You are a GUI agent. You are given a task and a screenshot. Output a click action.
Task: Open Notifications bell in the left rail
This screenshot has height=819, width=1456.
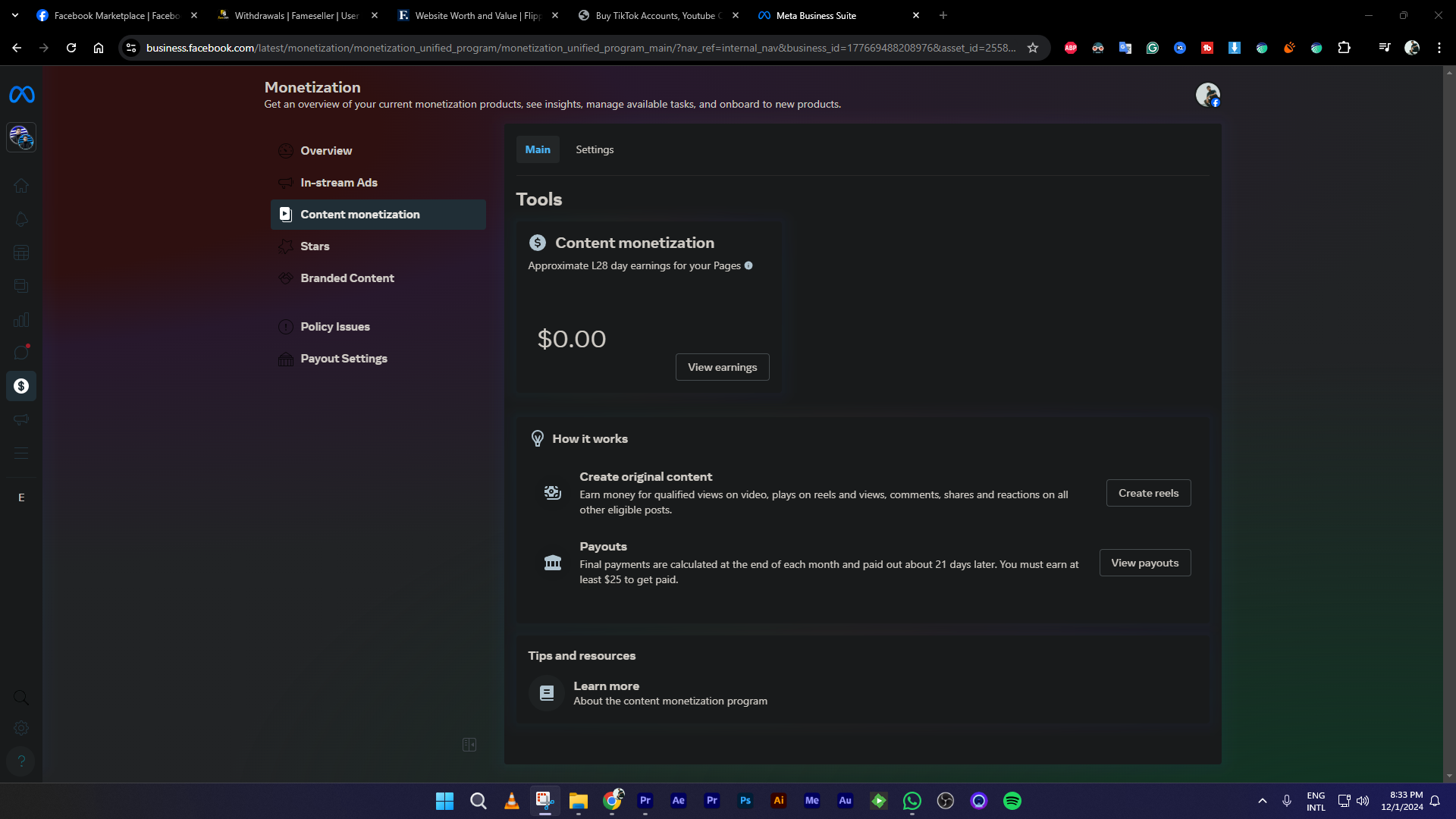tap(21, 219)
